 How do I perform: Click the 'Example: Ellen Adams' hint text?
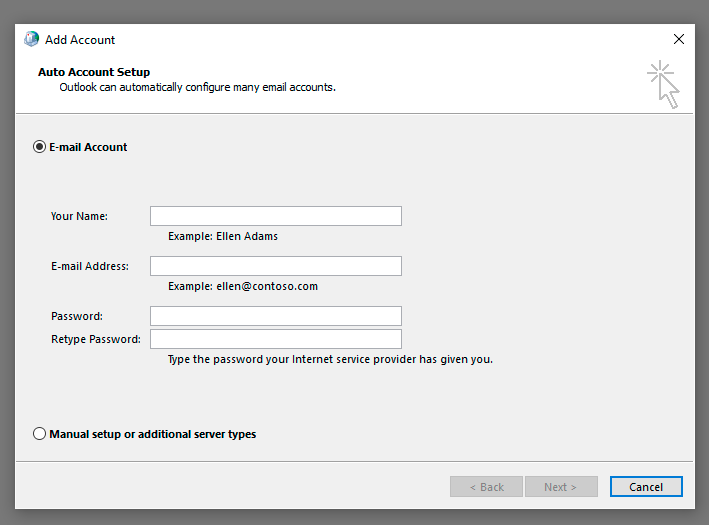pyautogui.click(x=223, y=237)
